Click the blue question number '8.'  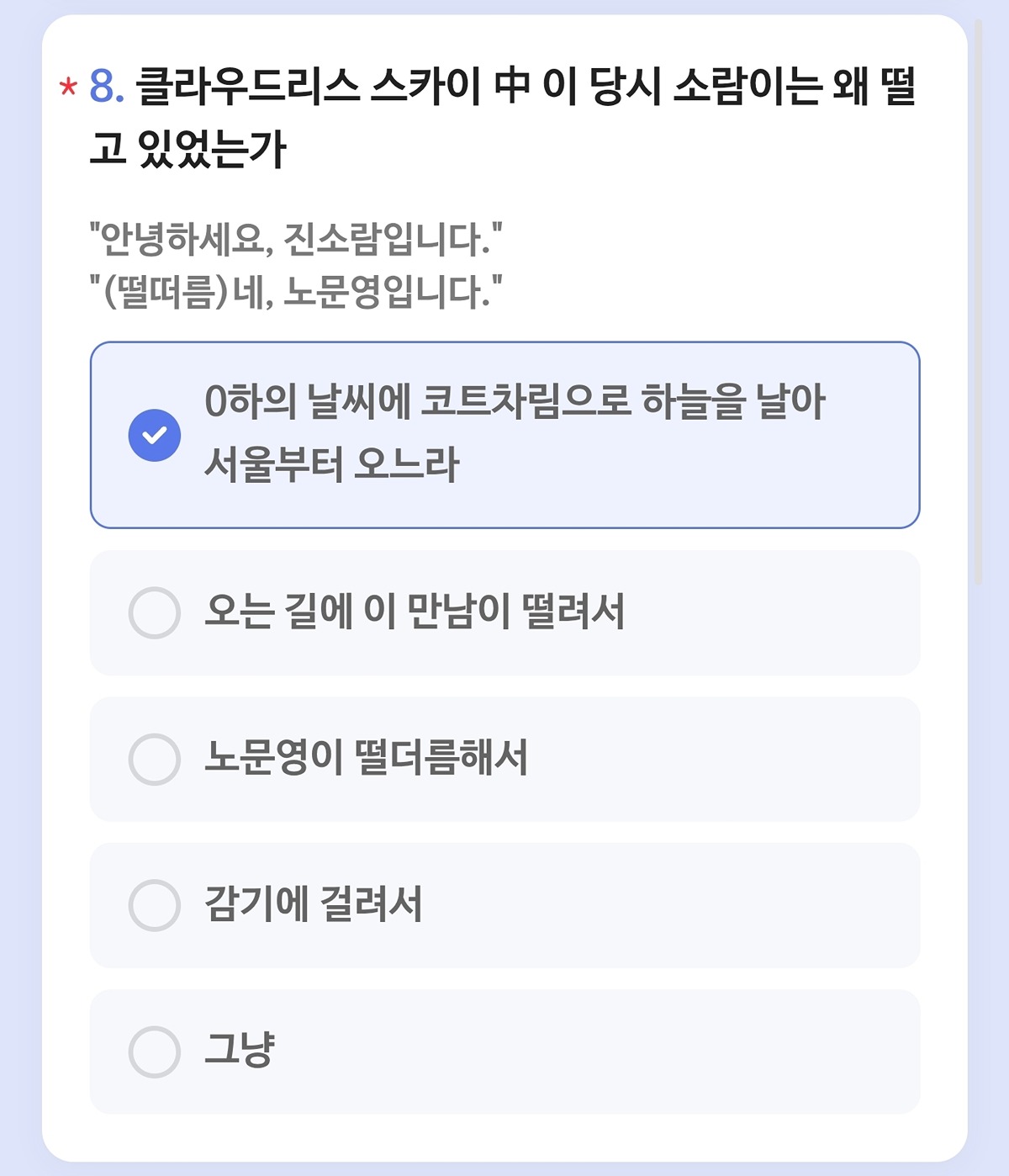pos(107,87)
